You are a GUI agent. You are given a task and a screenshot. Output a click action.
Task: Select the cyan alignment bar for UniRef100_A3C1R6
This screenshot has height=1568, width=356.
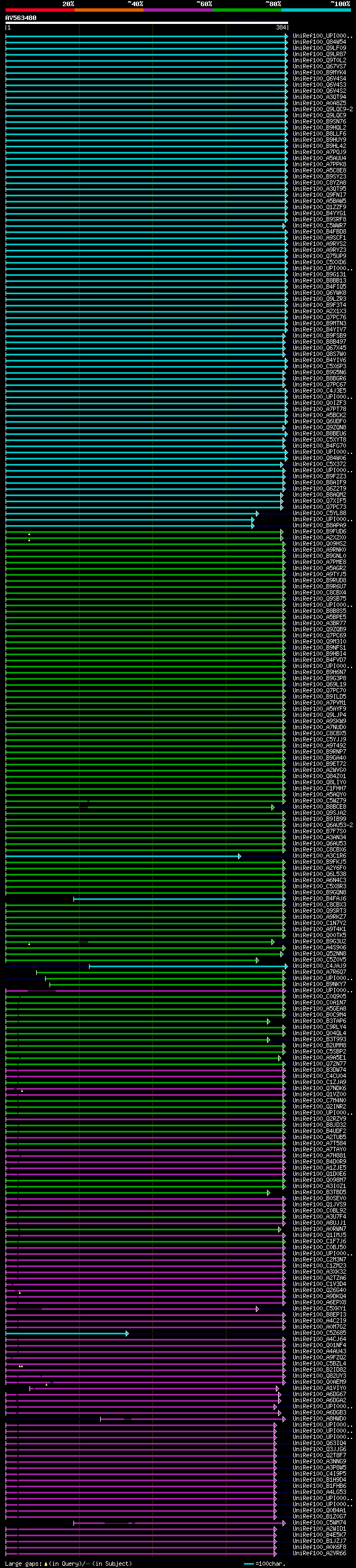pos(123,857)
